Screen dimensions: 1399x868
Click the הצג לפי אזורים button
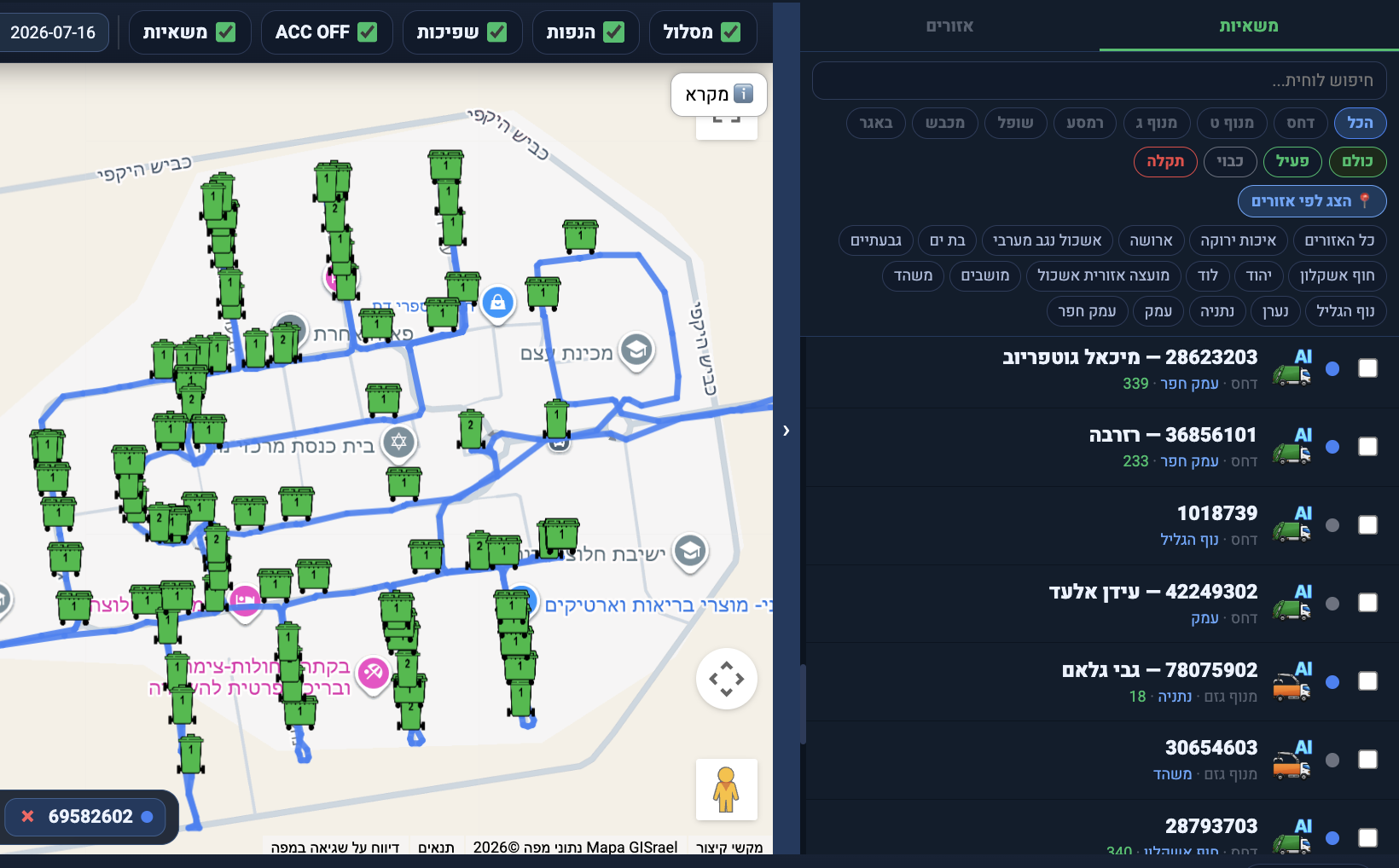point(1312,201)
